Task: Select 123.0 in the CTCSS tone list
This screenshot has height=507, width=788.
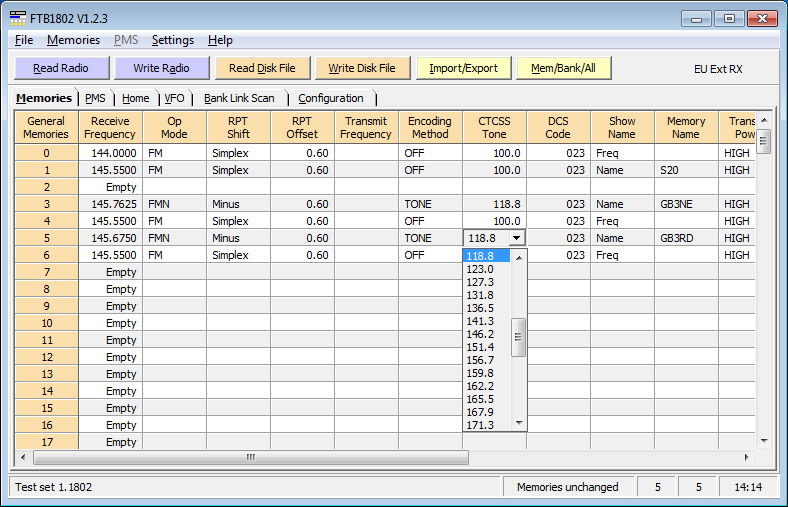Action: (x=480, y=269)
